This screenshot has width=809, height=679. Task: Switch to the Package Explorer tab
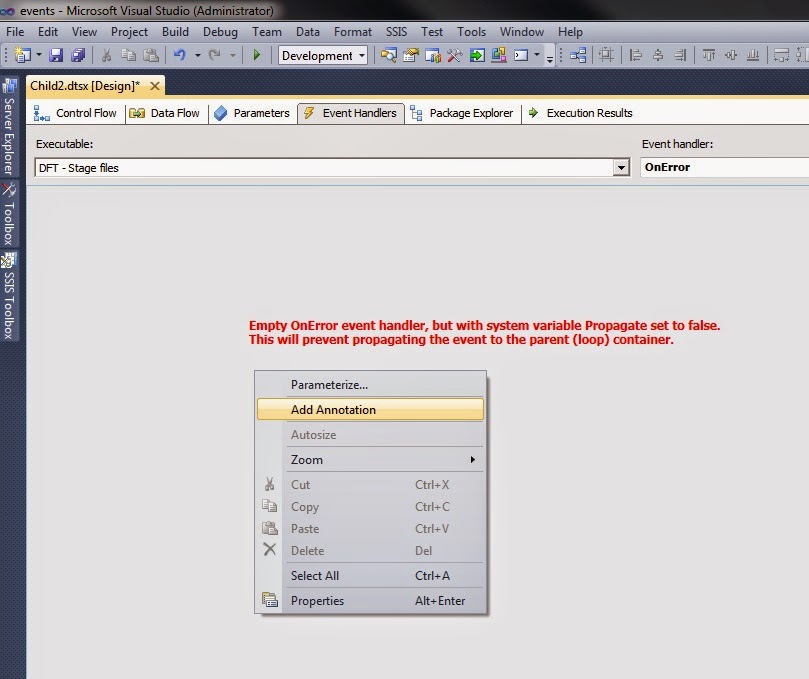pyautogui.click(x=462, y=114)
